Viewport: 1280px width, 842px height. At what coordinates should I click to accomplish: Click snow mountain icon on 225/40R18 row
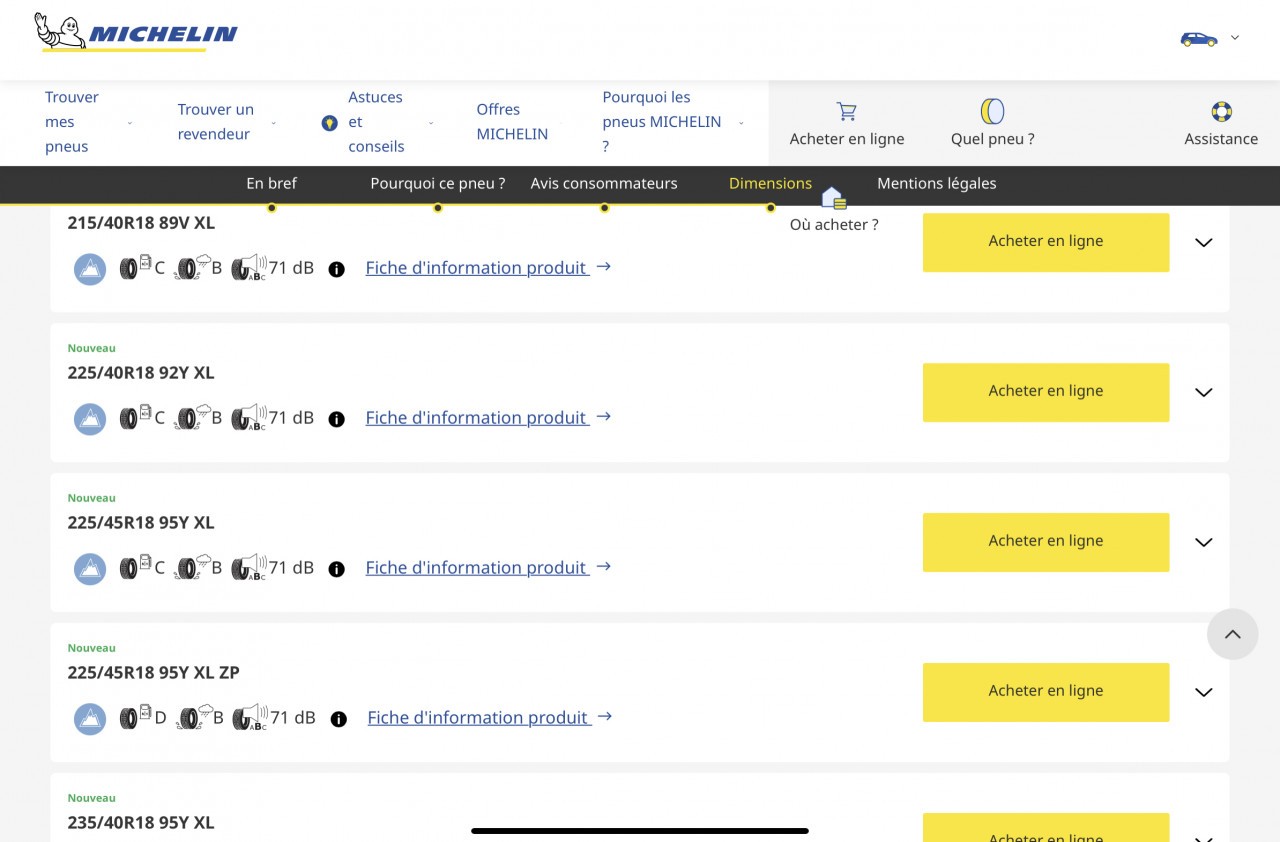pos(90,419)
